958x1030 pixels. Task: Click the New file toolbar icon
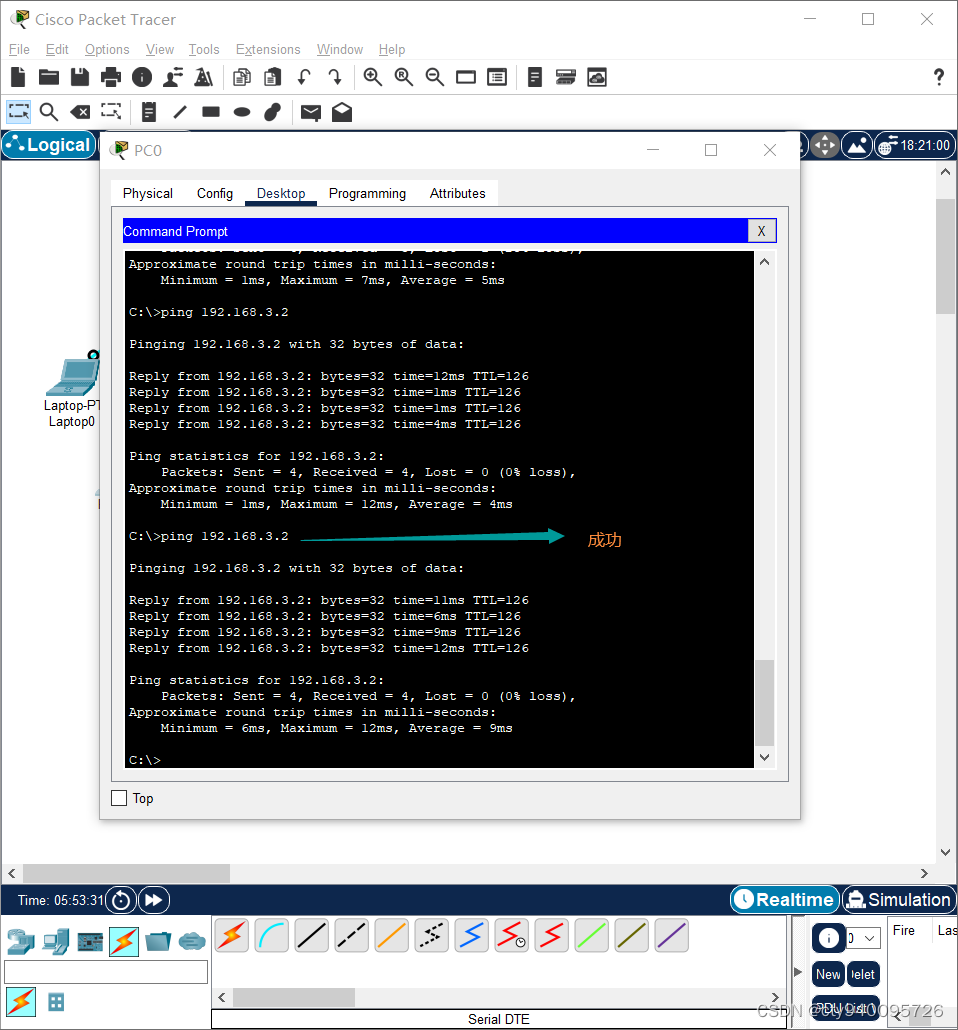tap(18, 78)
